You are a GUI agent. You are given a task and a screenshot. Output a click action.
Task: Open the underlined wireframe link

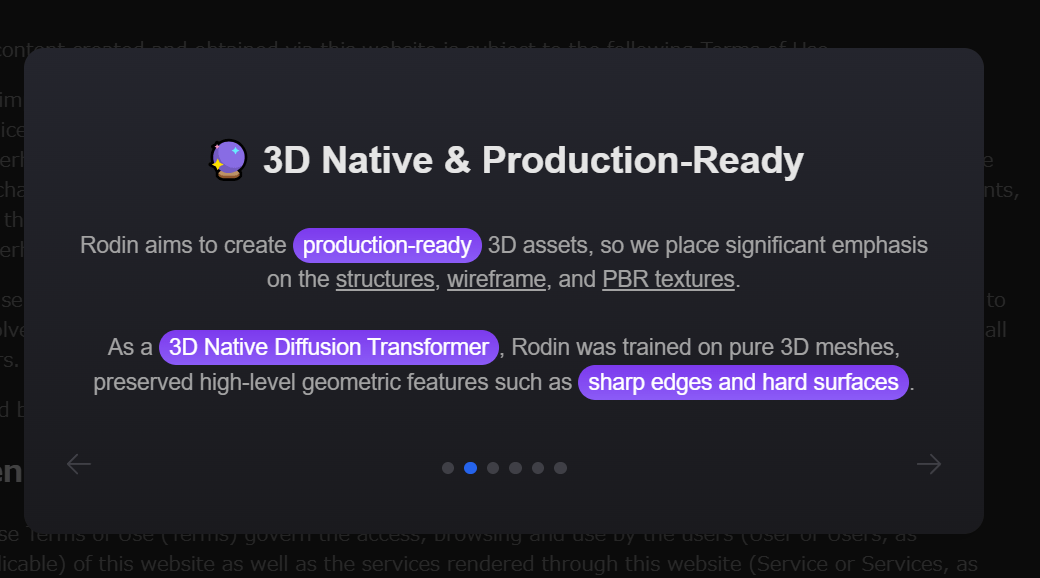click(x=496, y=279)
